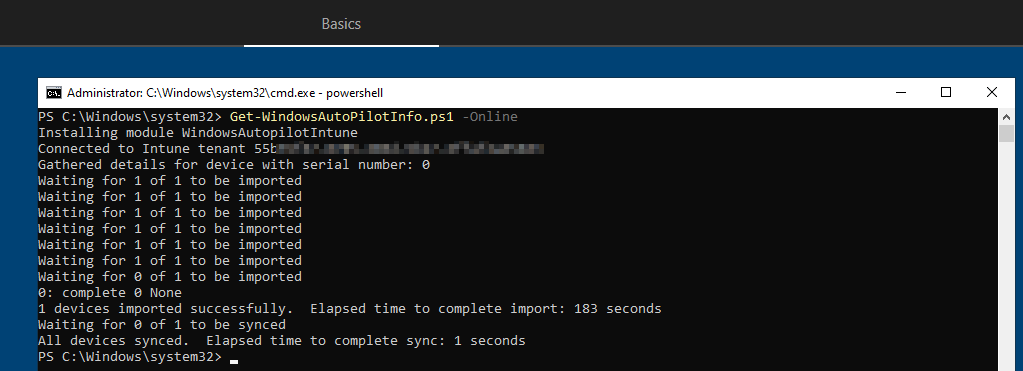
Task: Click the 'All devices synced' output line
Action: pyautogui.click(x=281, y=340)
